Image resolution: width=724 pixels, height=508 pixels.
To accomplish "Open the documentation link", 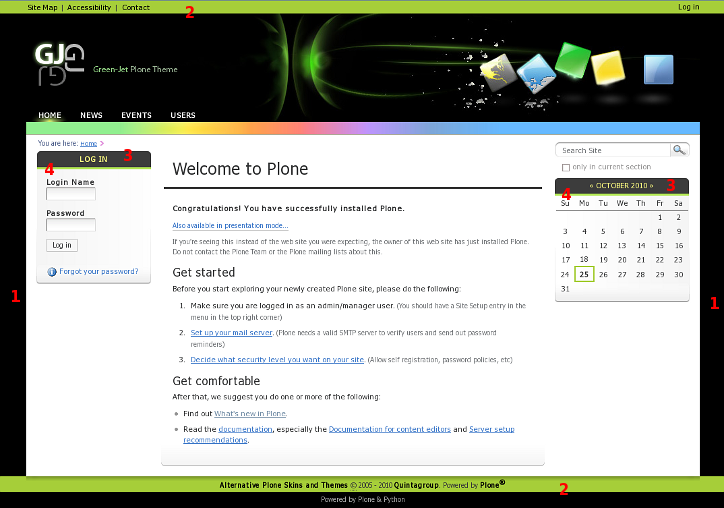I will point(245,429).
